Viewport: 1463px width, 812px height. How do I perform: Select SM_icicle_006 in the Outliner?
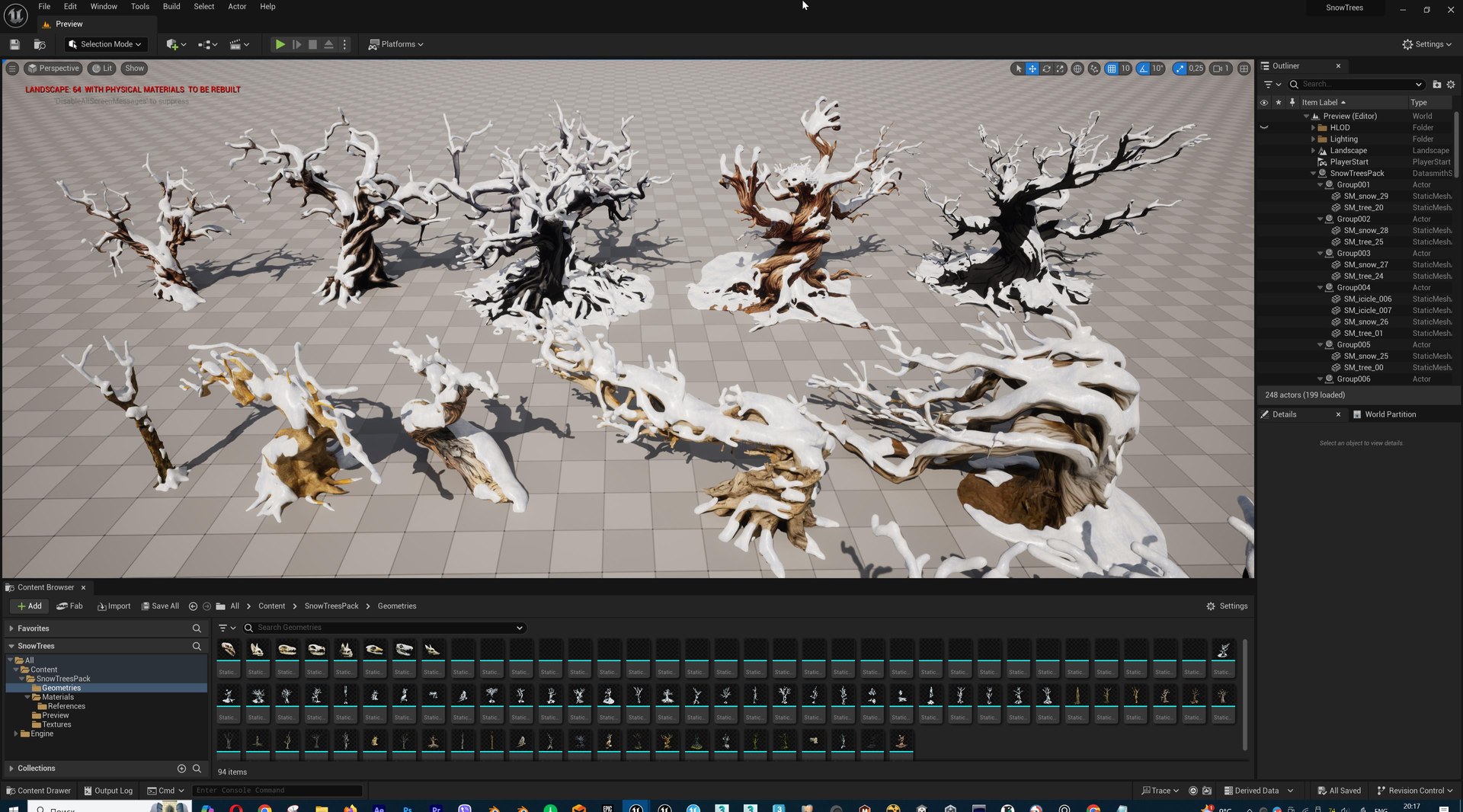click(x=1367, y=299)
